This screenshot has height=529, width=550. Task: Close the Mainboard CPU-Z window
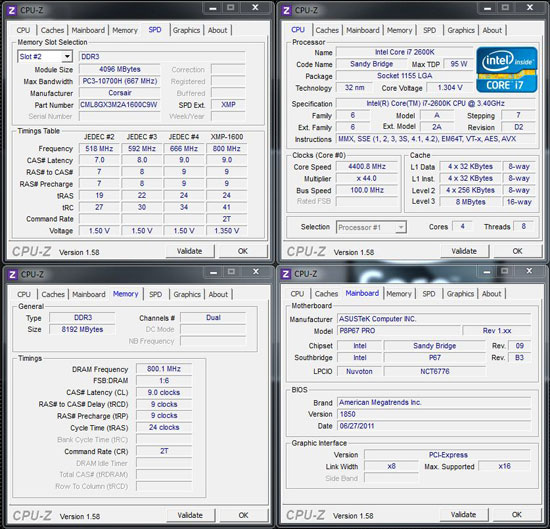[529, 271]
